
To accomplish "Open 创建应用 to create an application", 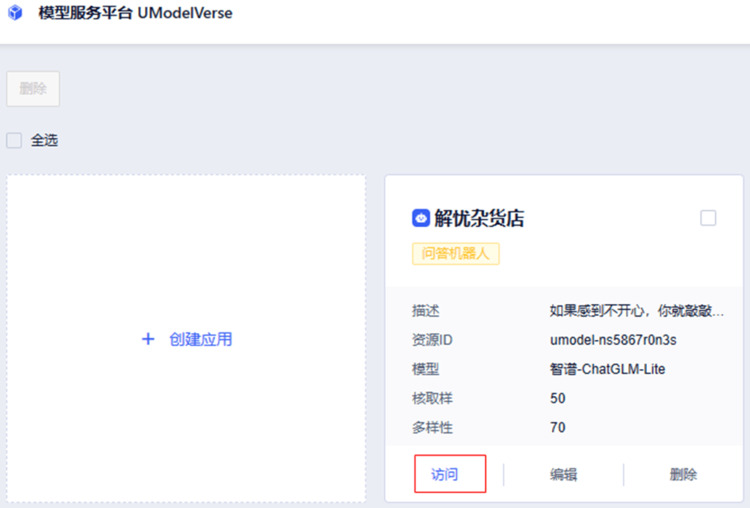I will pyautogui.click(x=187, y=339).
